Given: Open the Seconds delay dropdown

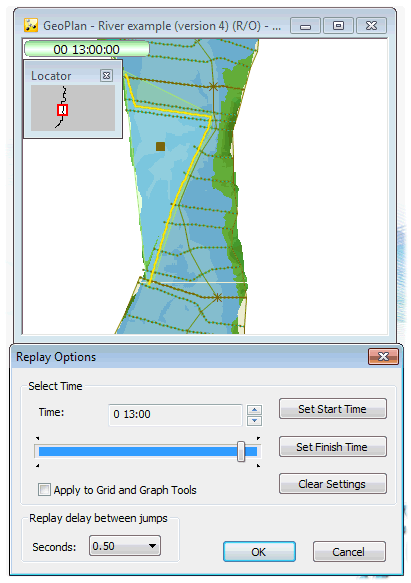Looking at the screenshot, I should pos(125,546).
